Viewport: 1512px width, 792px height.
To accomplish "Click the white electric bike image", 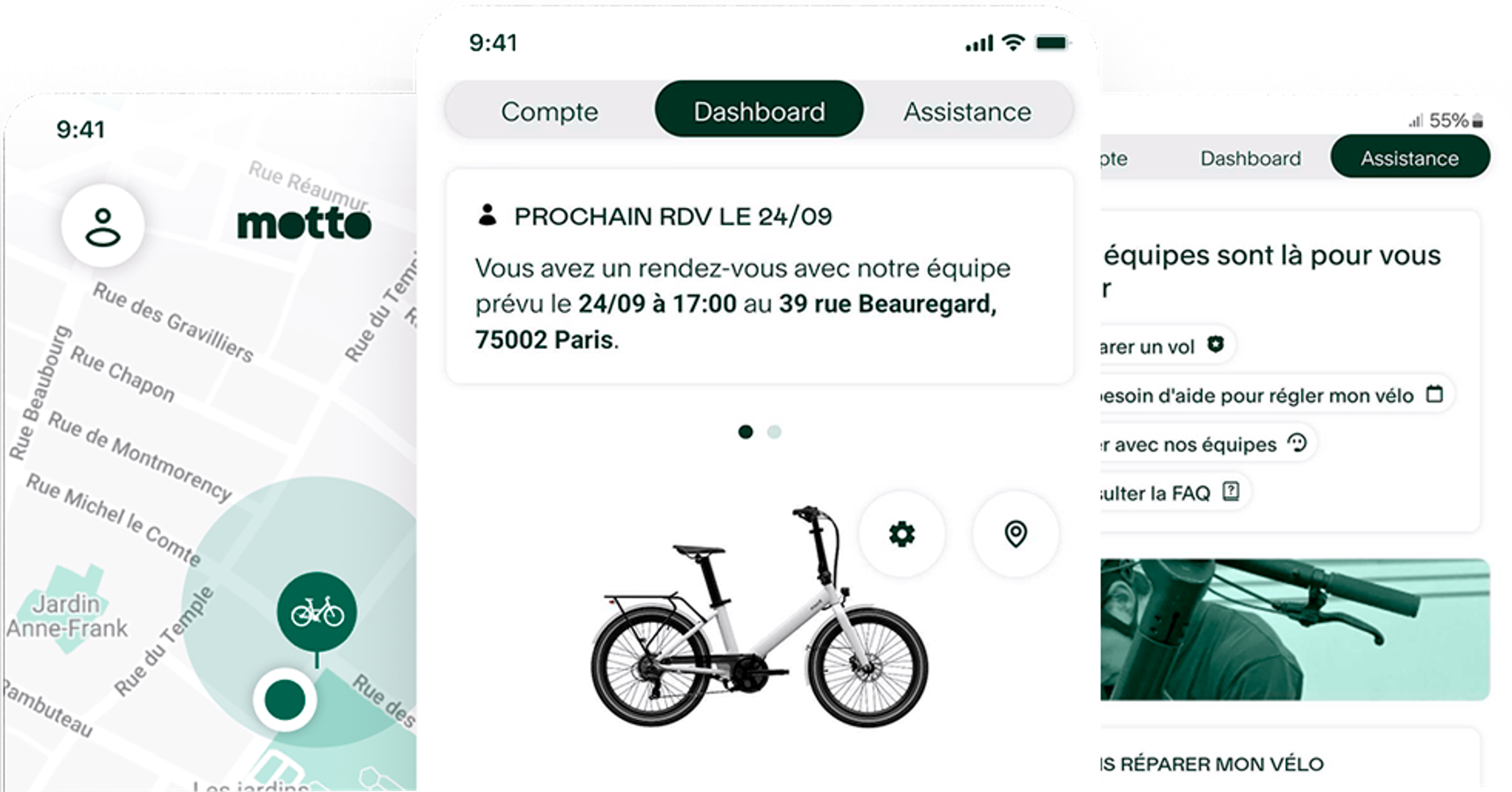I will pos(760,616).
